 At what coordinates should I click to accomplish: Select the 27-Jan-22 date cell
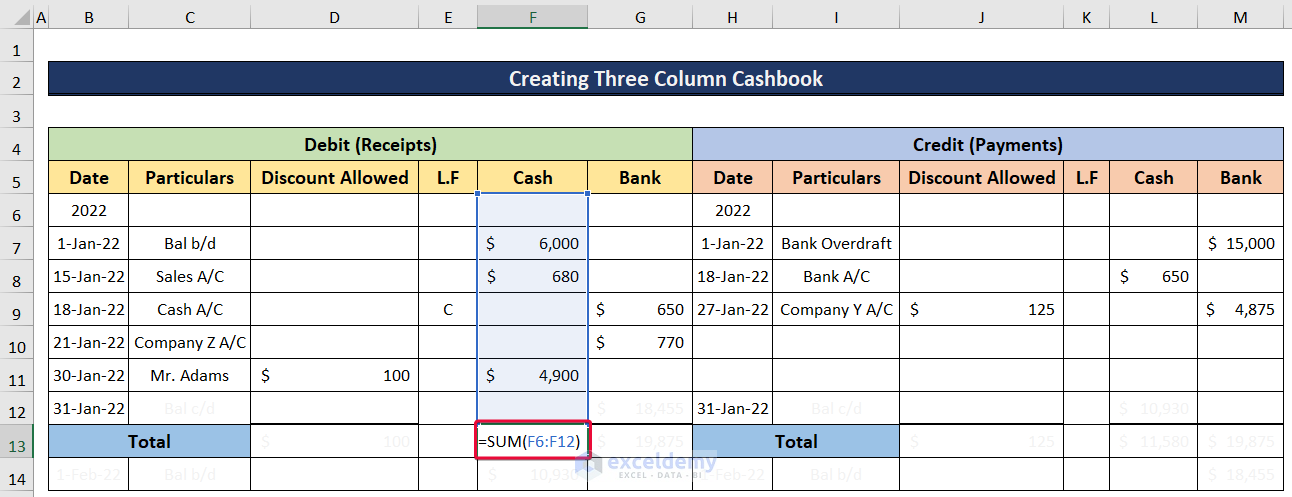coord(733,309)
